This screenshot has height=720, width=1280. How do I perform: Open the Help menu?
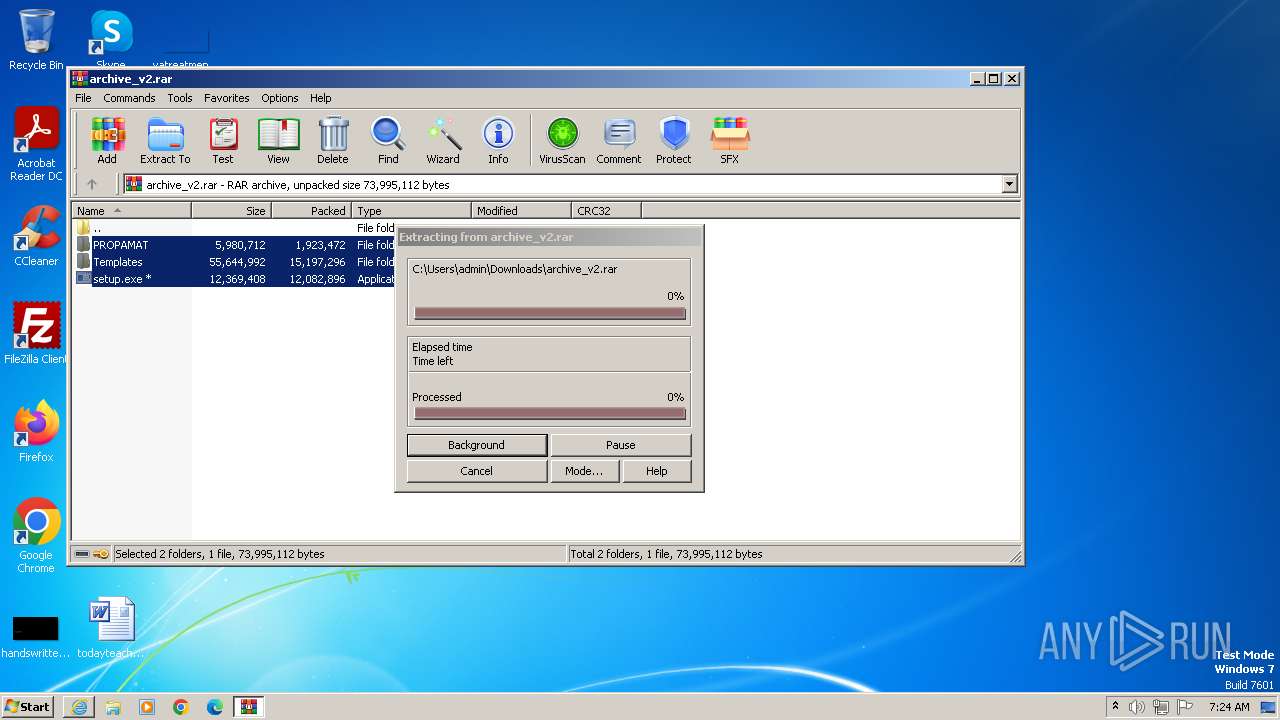[320, 98]
